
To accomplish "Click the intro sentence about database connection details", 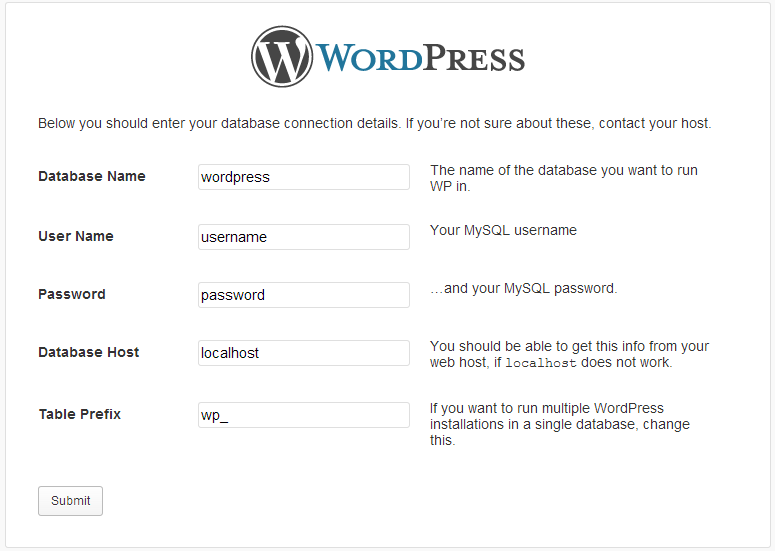I will click(x=374, y=123).
